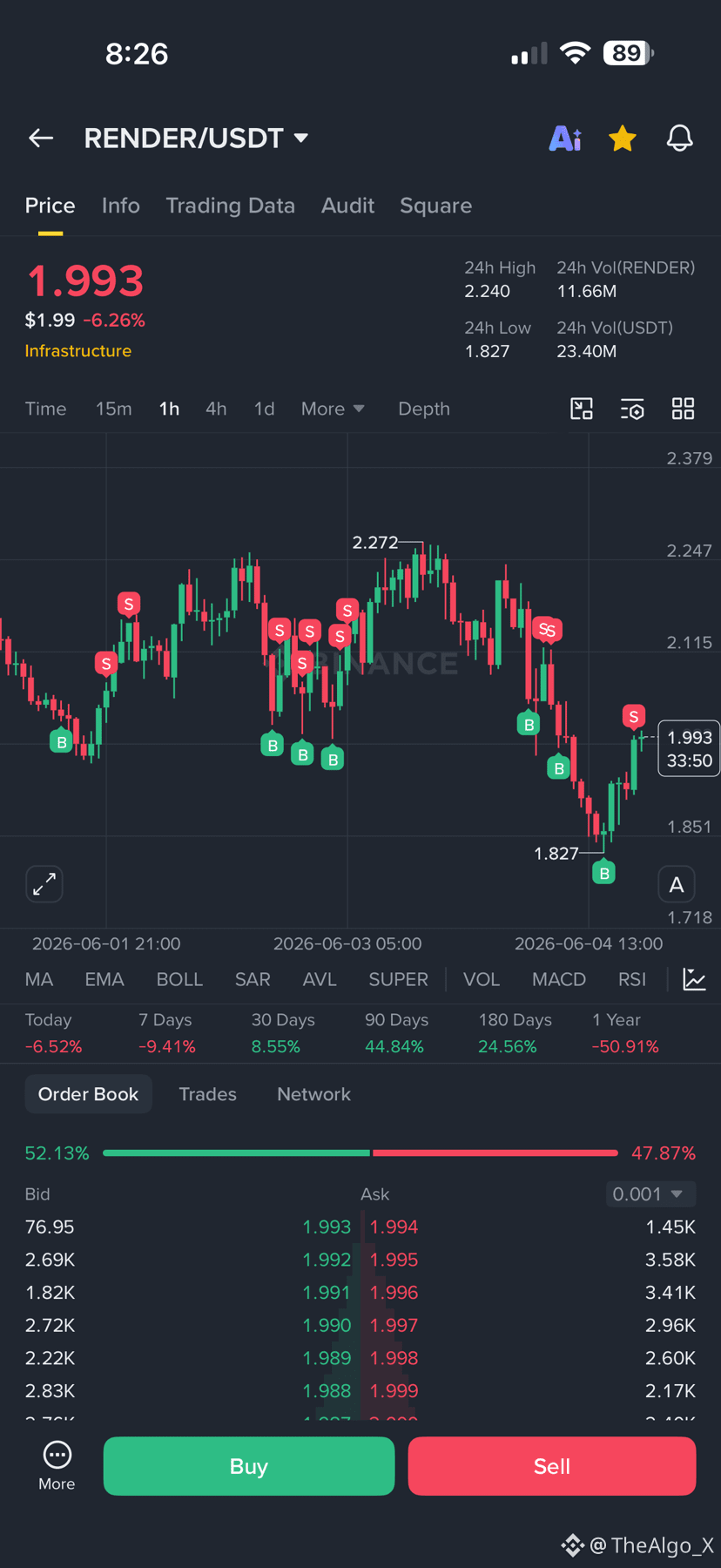This screenshot has height=1568, width=721.
Task: Open chart settings list icon
Action: pyautogui.click(x=632, y=409)
